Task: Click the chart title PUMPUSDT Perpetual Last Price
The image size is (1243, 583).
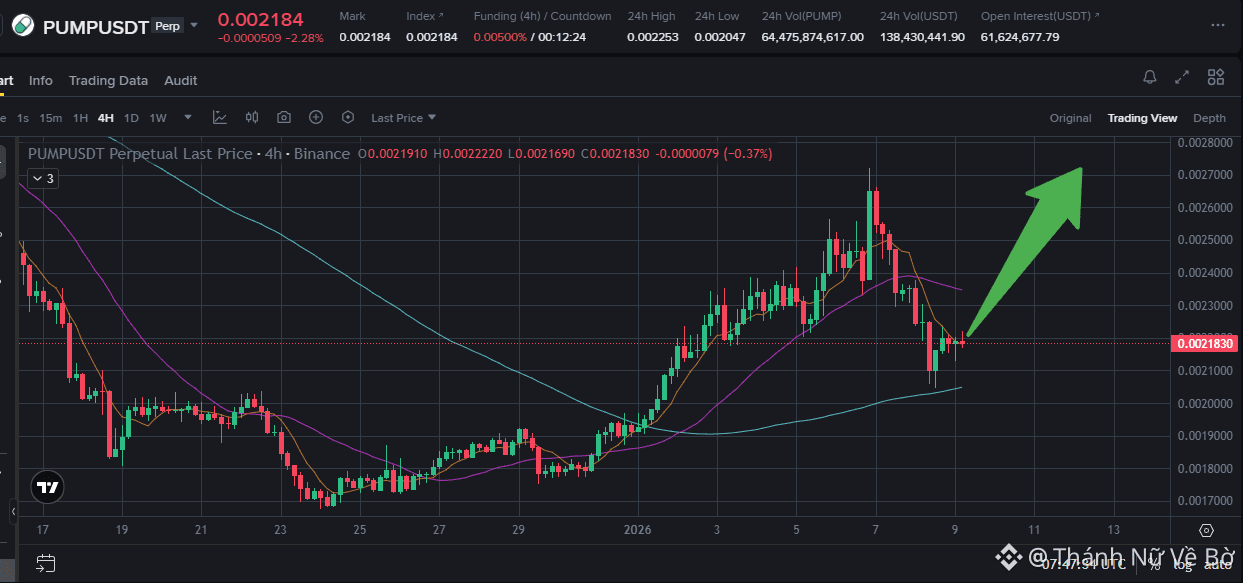Action: coord(140,154)
